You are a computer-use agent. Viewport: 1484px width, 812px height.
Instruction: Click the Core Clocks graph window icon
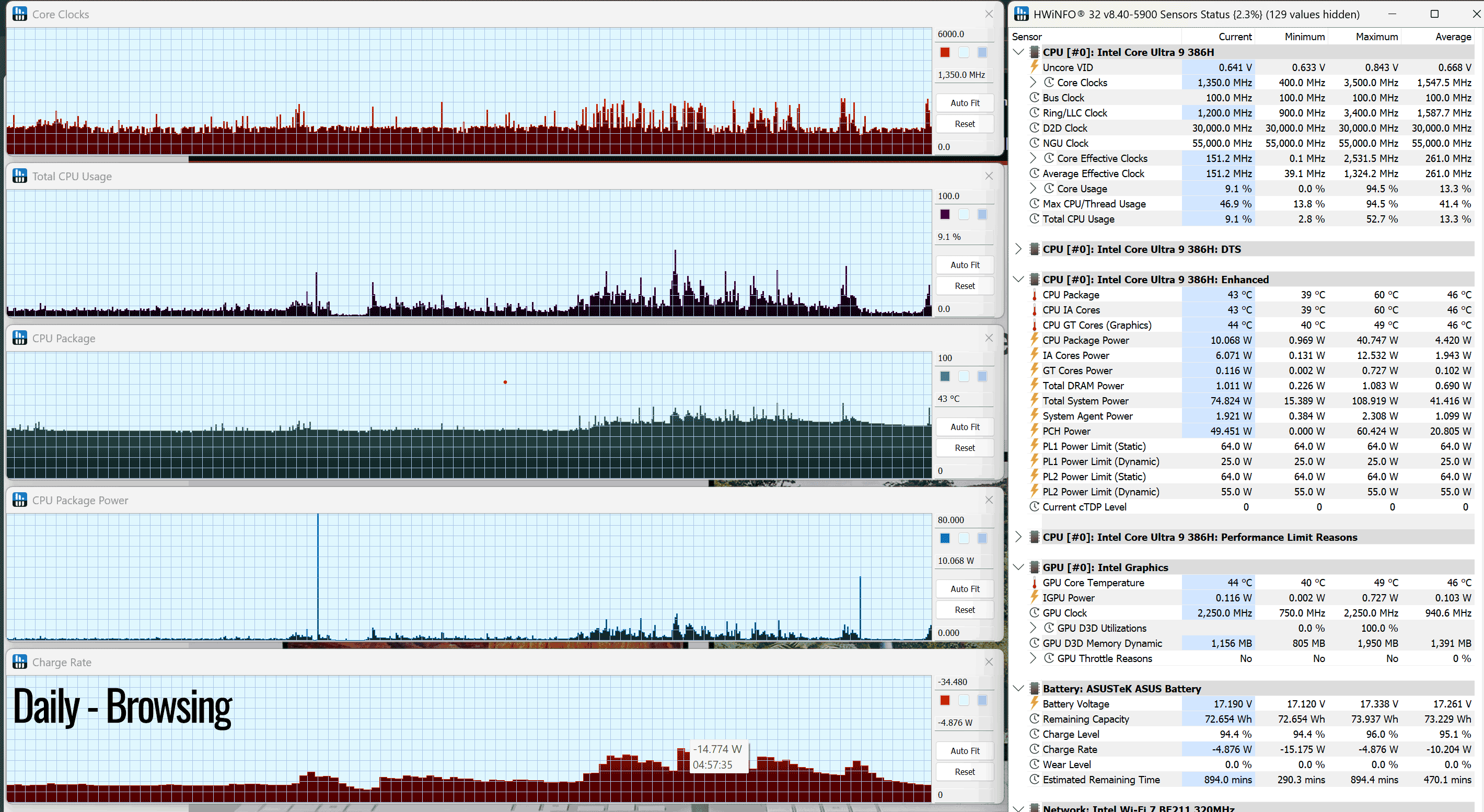point(19,15)
